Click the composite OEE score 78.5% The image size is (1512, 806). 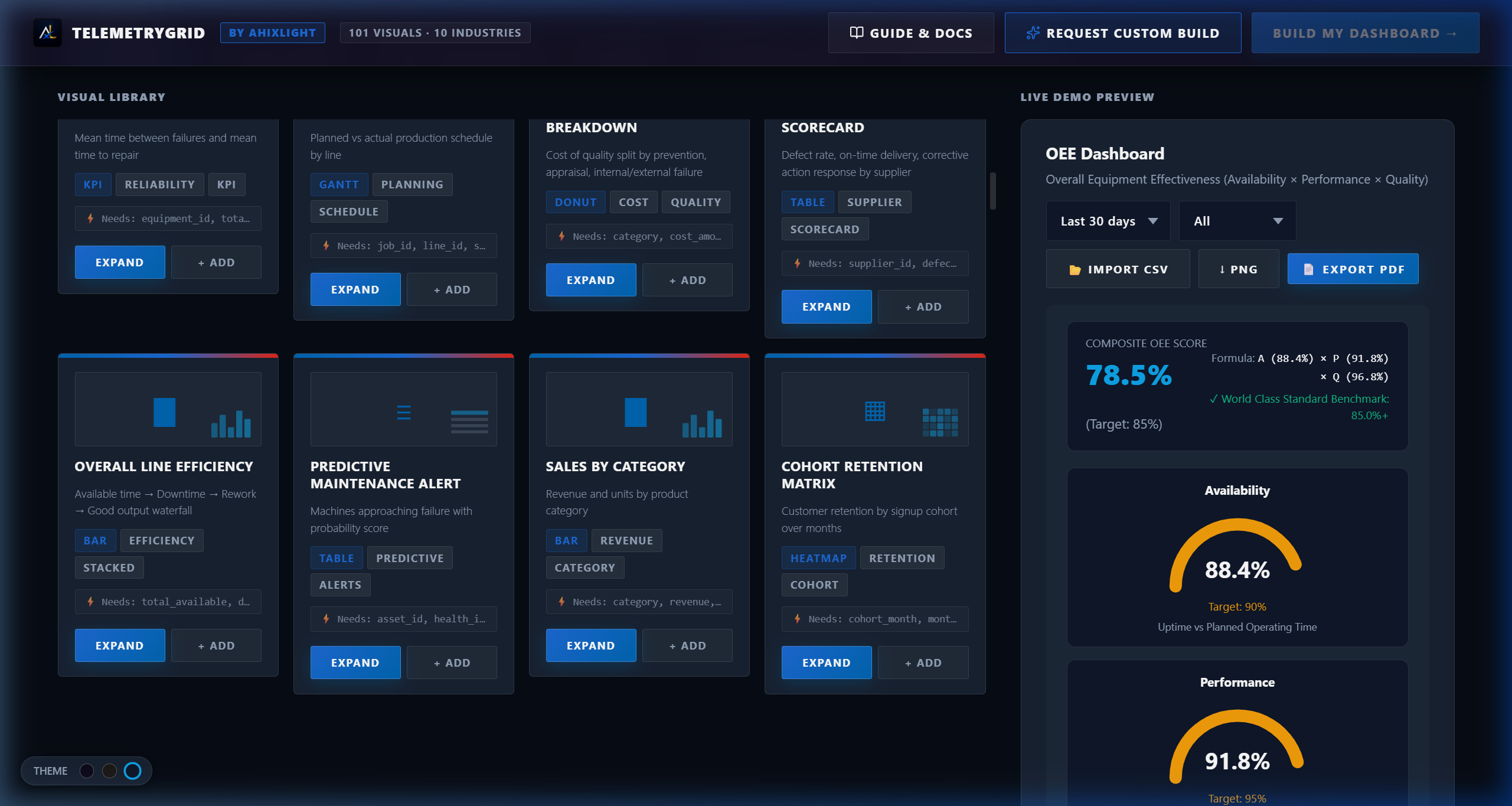click(1129, 375)
